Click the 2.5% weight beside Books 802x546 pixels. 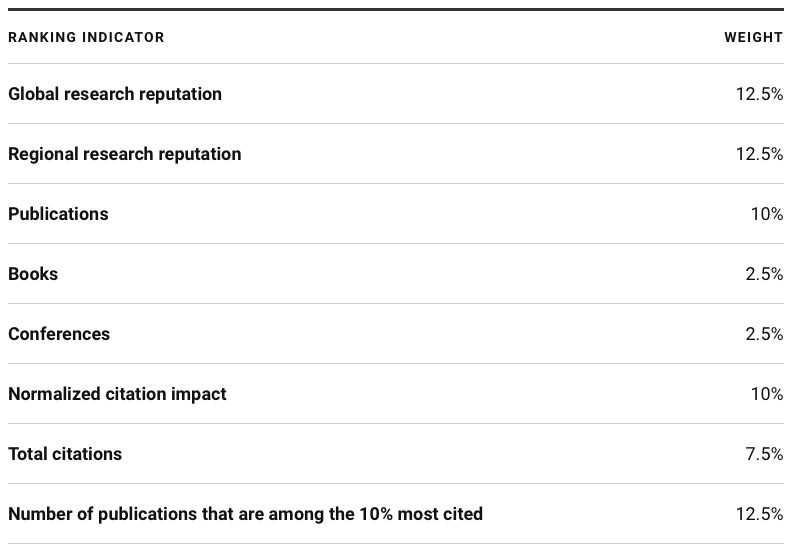point(764,274)
